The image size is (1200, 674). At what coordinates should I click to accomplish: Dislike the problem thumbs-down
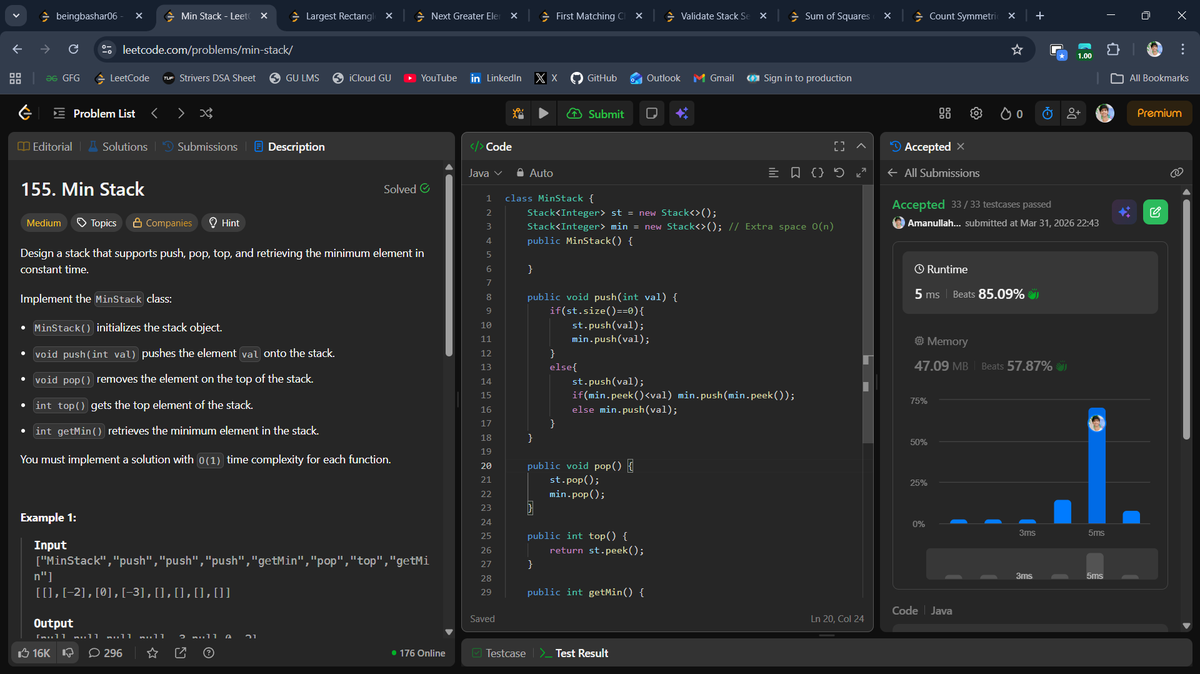[x=69, y=653]
